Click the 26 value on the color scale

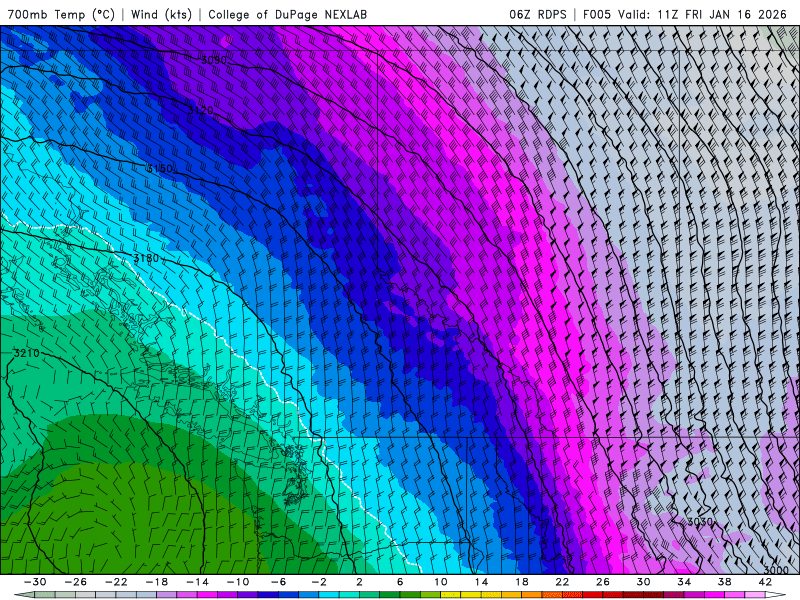tap(603, 582)
